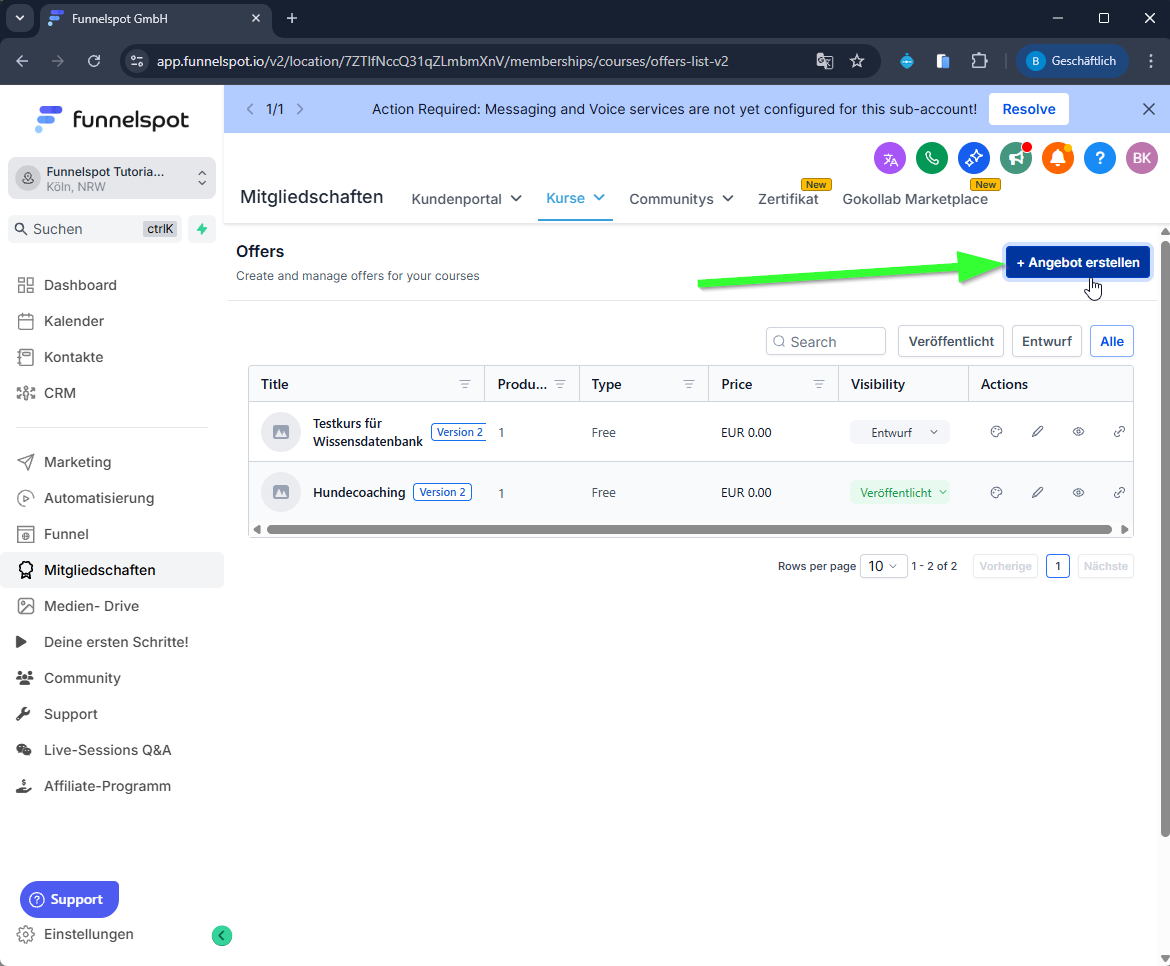This screenshot has width=1170, height=966.
Task: Bookmark this page with star icon
Action: [x=857, y=61]
